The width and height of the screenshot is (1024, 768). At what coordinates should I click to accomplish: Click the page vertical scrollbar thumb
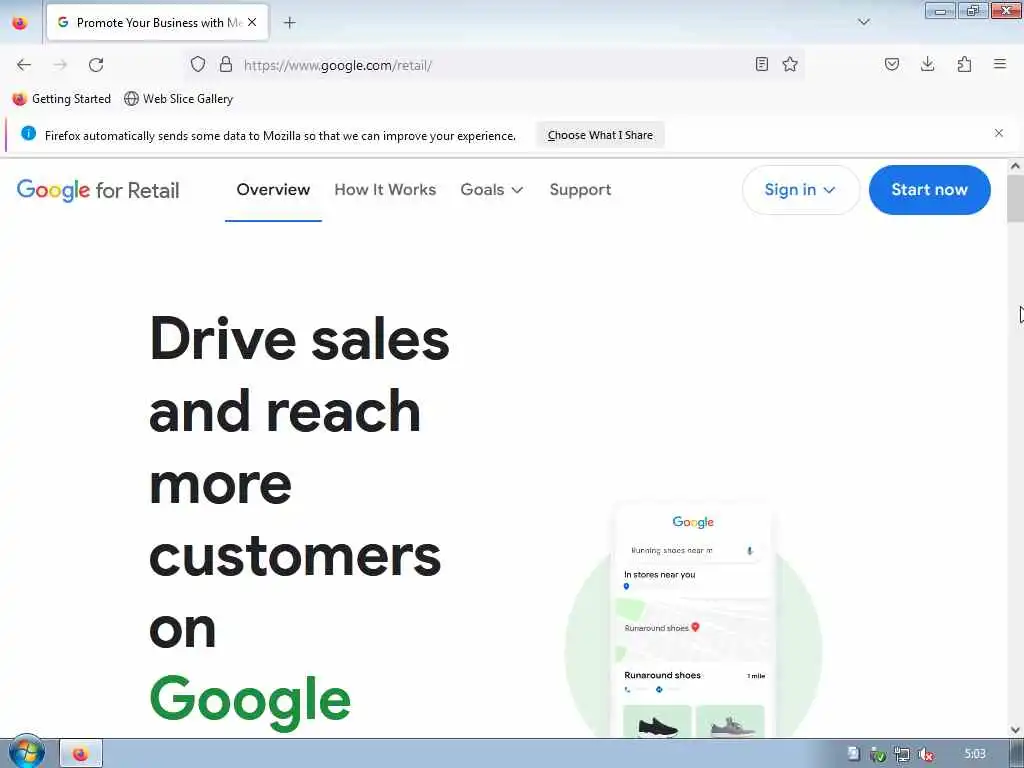1015,199
